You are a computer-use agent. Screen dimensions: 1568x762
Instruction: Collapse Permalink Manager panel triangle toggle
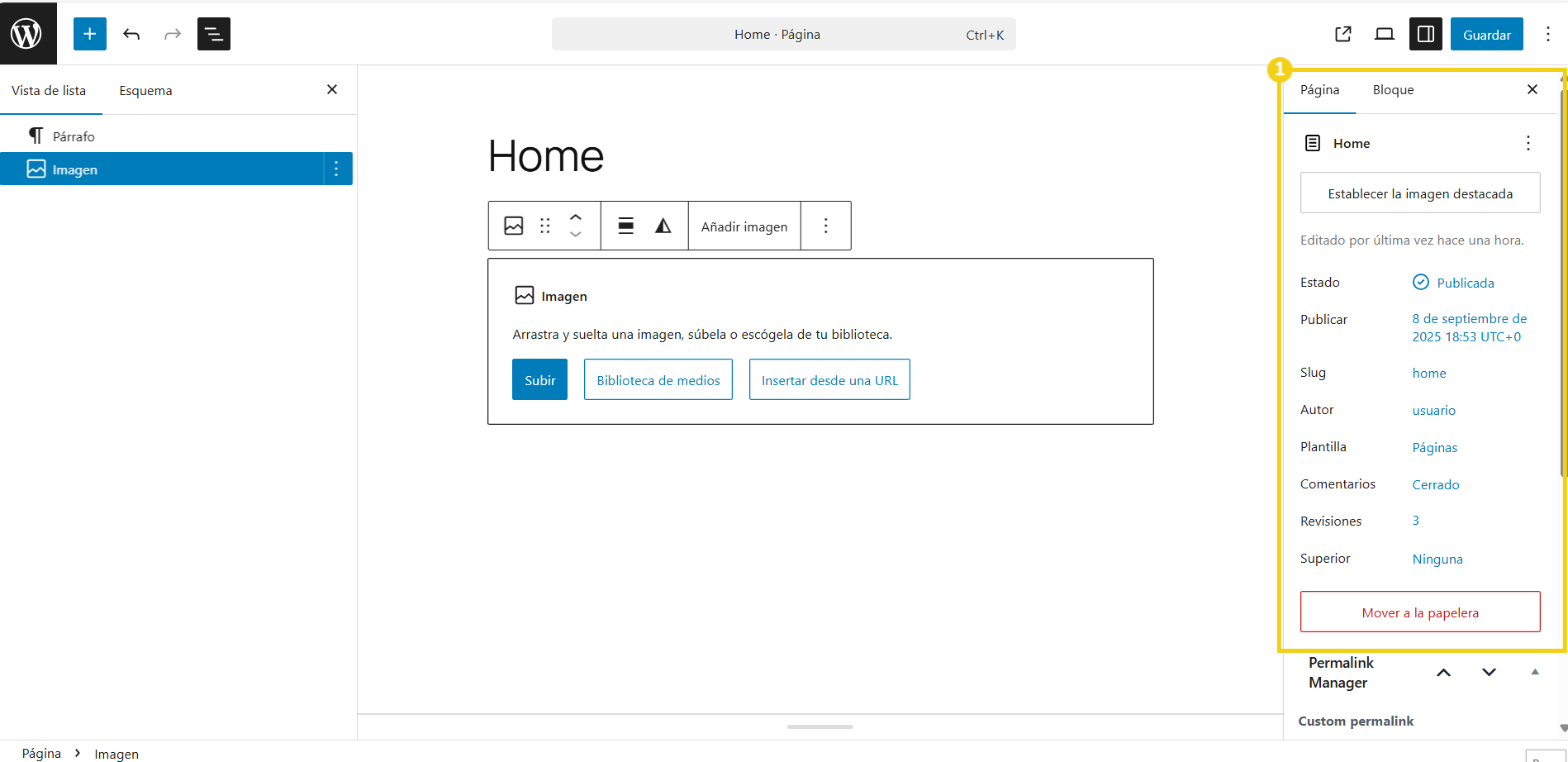[x=1534, y=672]
